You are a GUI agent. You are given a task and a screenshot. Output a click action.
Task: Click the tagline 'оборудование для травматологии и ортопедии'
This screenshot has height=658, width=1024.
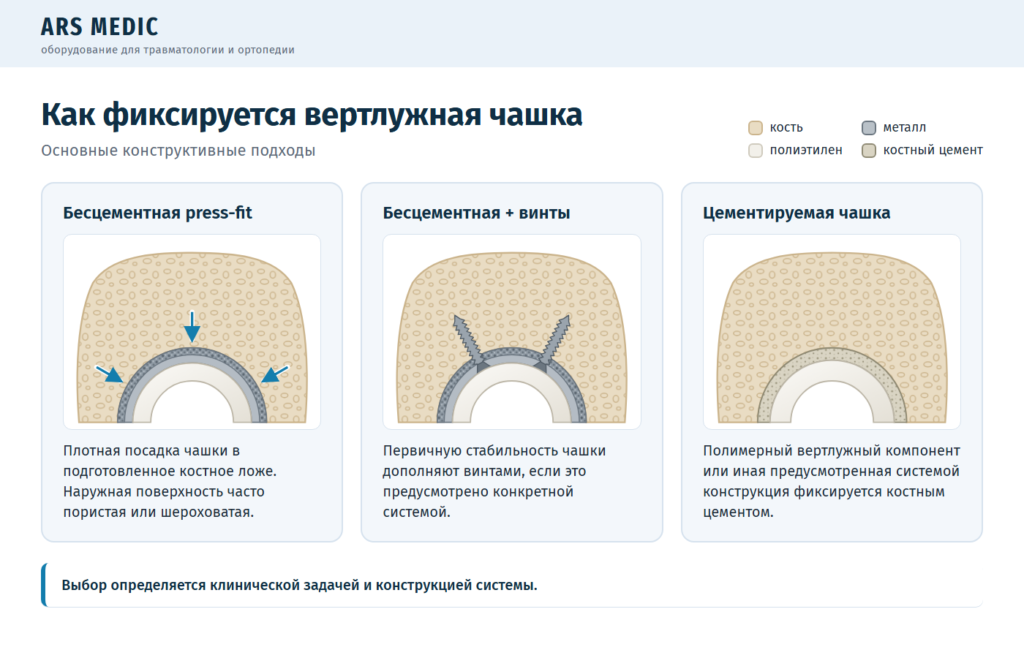click(x=167, y=50)
